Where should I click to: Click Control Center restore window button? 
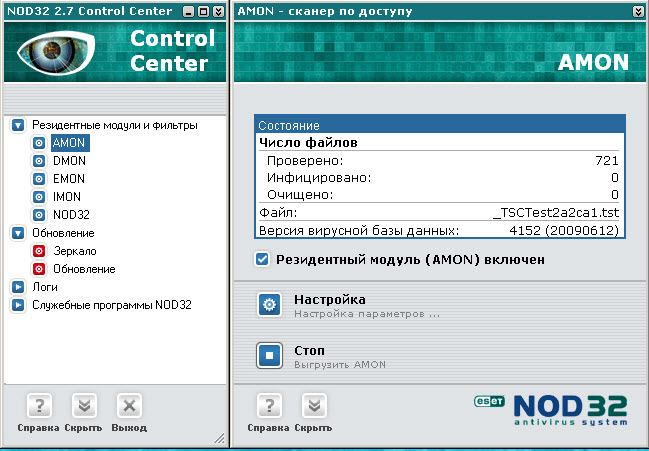coord(203,12)
